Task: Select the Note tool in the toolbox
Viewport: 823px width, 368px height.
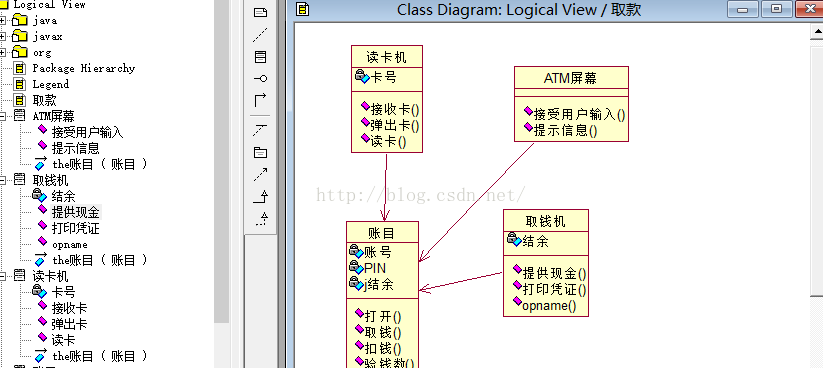Action: [260, 12]
